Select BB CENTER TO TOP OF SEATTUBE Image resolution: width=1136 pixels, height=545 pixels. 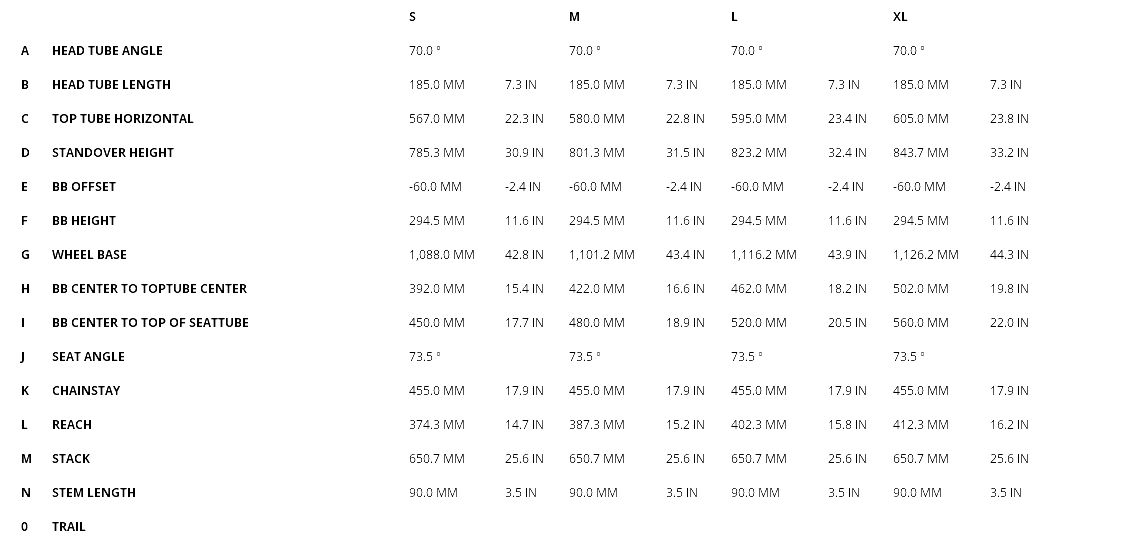(150, 323)
